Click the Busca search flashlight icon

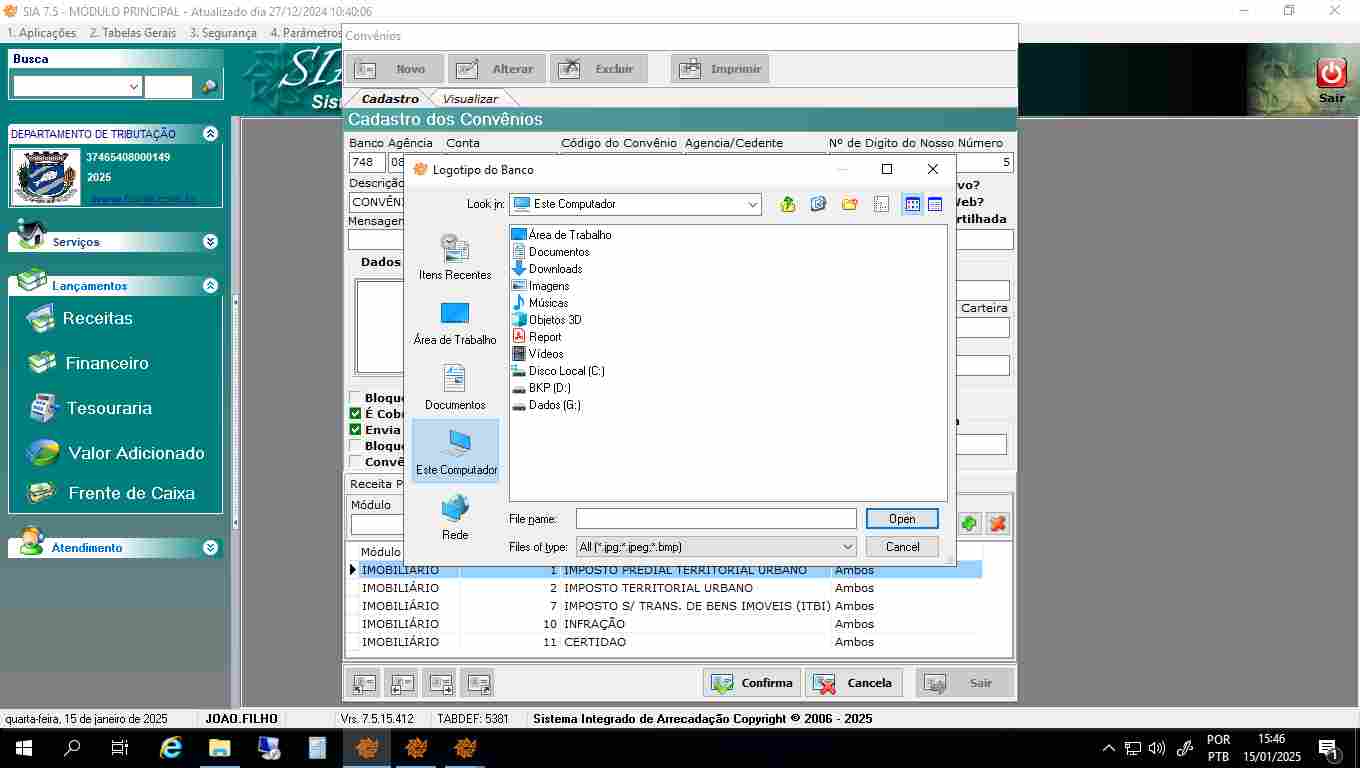click(x=209, y=87)
